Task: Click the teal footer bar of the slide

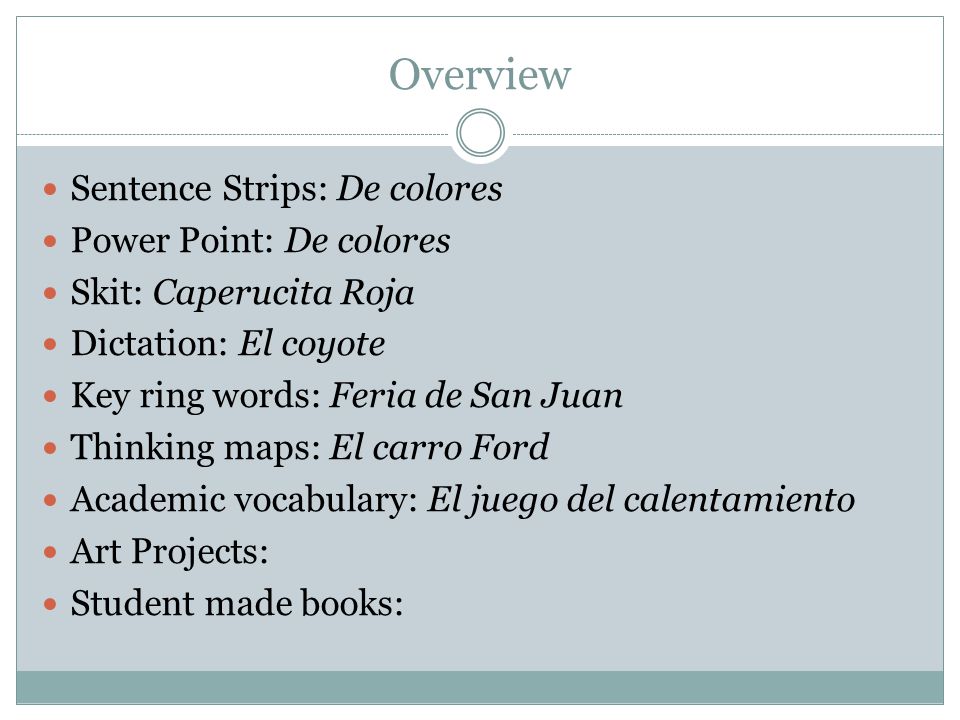Action: [x=480, y=687]
